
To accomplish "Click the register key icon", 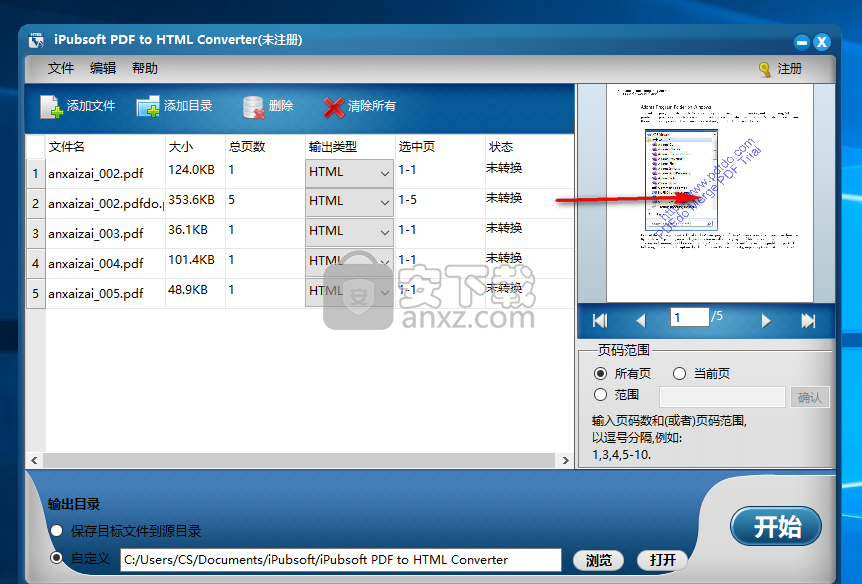I will pyautogui.click(x=765, y=69).
